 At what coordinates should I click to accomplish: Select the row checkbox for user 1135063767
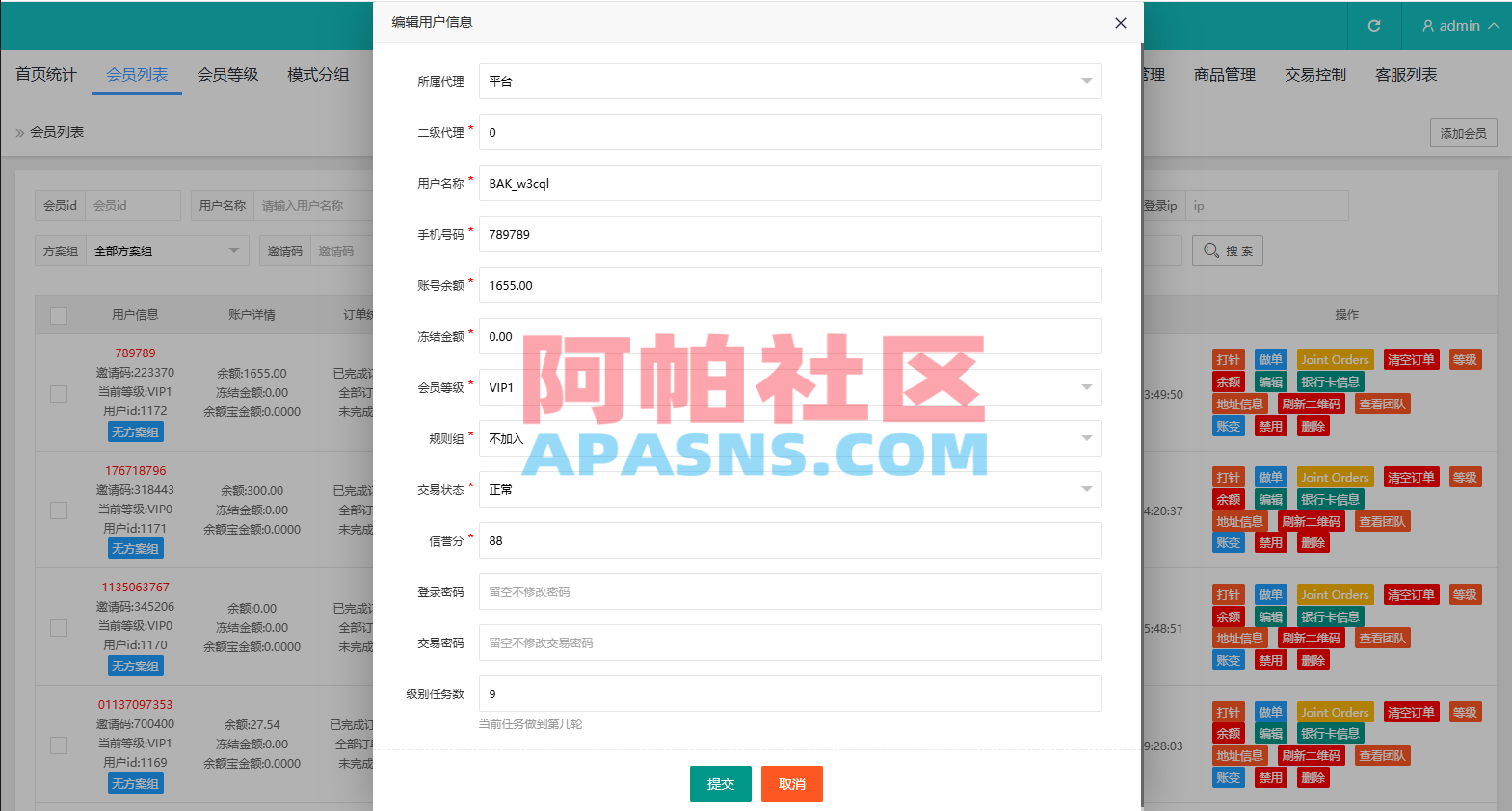pyautogui.click(x=59, y=628)
